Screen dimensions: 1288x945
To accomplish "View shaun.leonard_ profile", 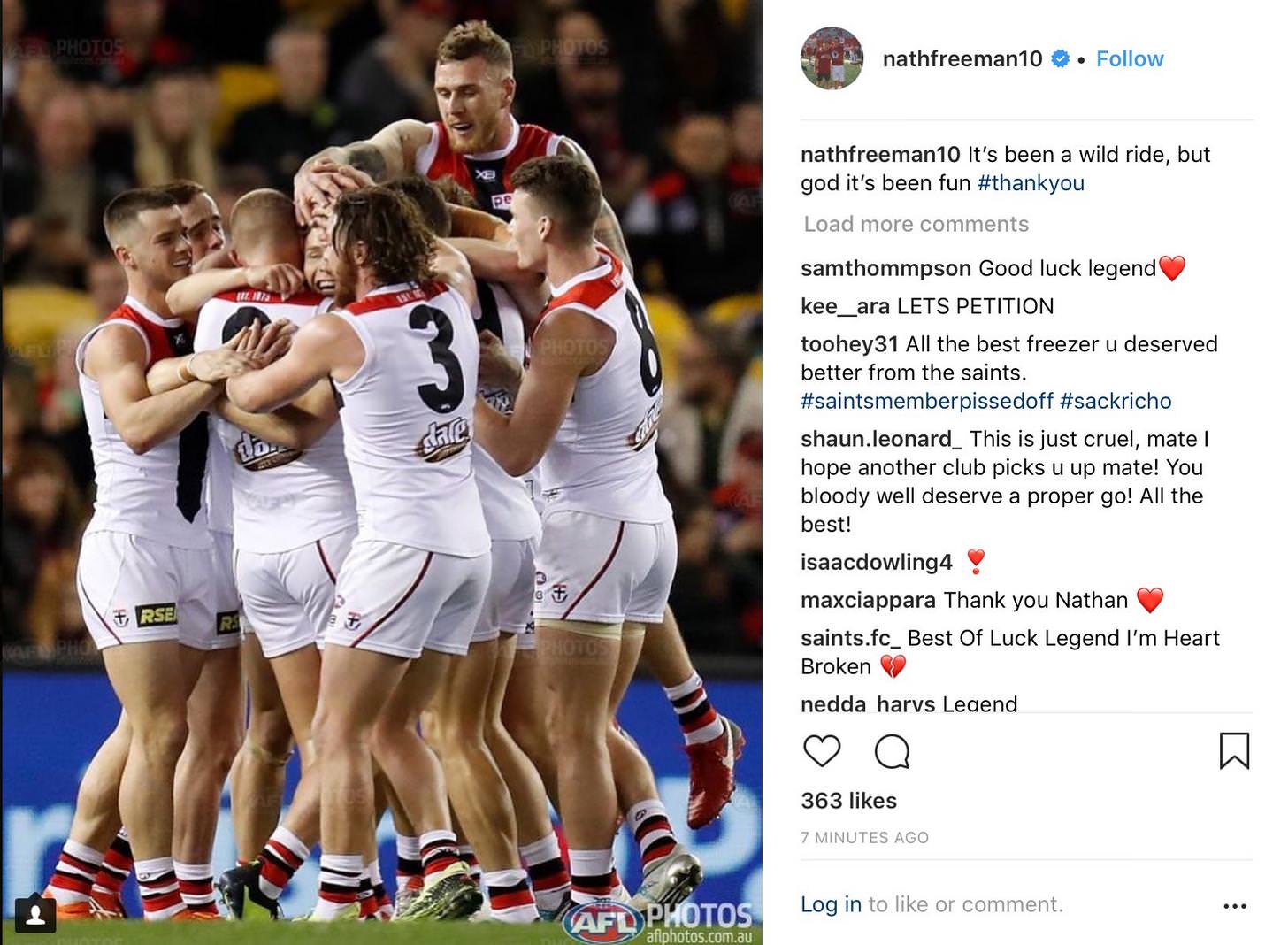I will [x=881, y=439].
